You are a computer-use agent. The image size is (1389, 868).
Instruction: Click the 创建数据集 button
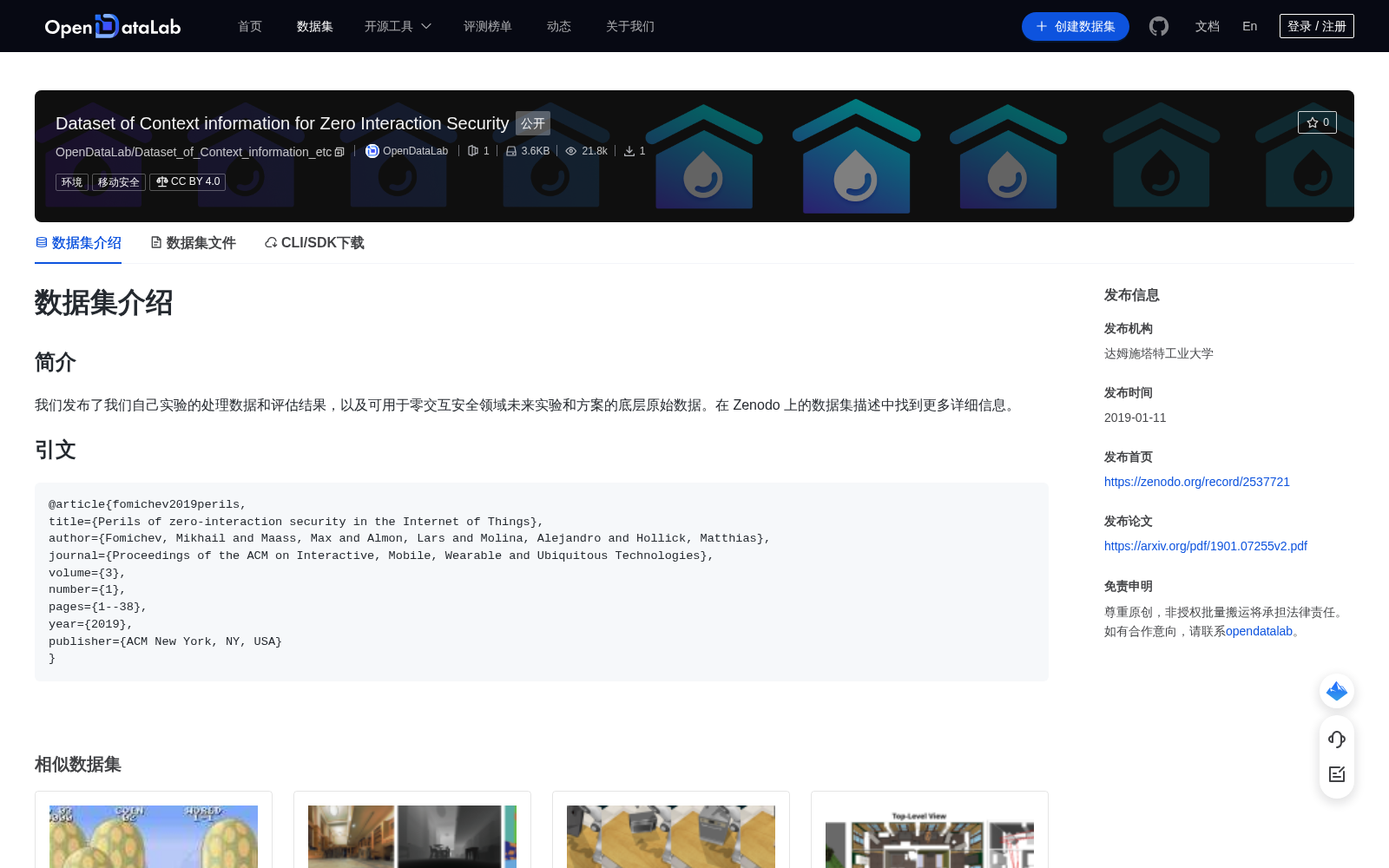[1076, 26]
